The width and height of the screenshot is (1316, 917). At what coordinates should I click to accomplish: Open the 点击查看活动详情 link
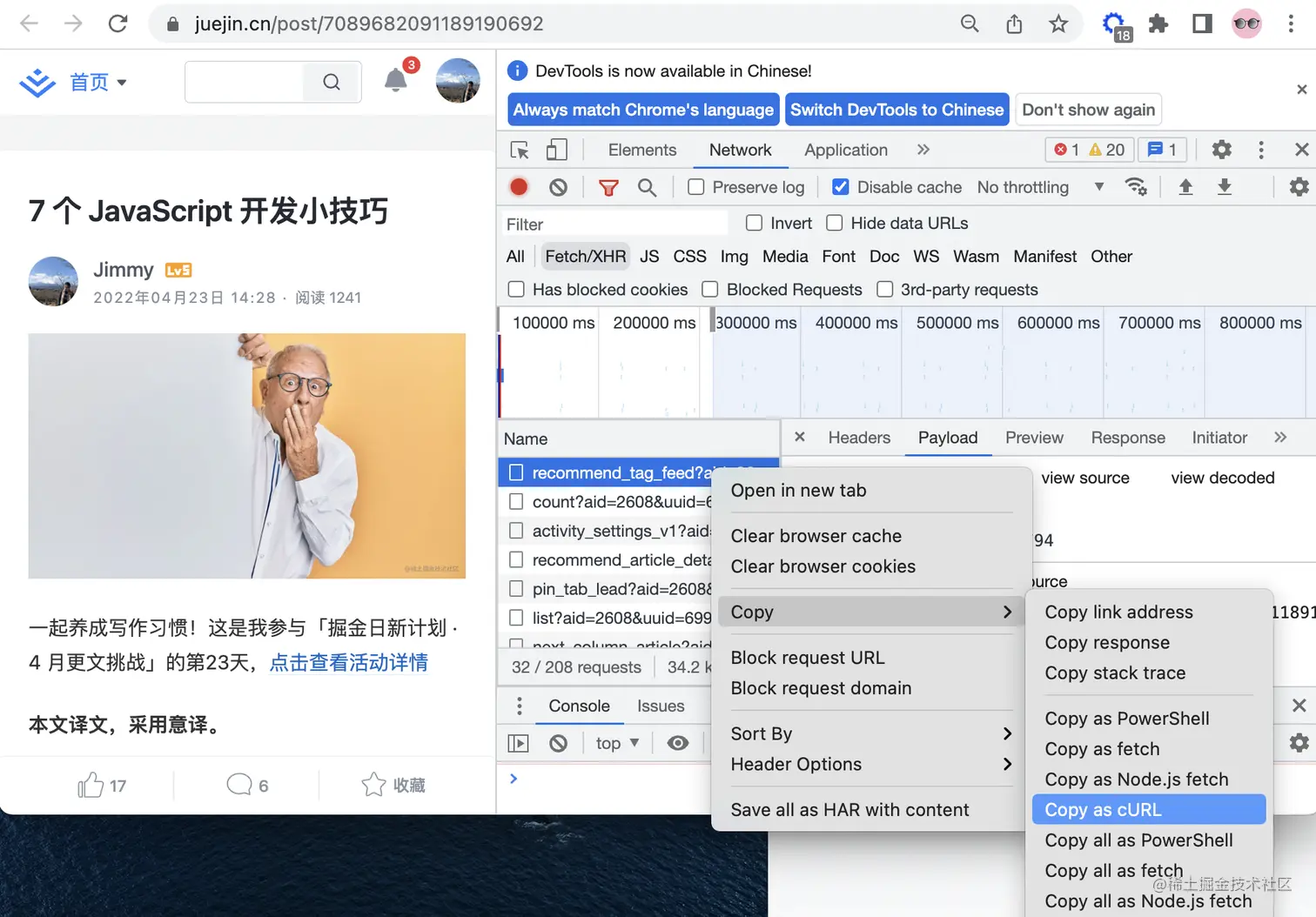(349, 663)
